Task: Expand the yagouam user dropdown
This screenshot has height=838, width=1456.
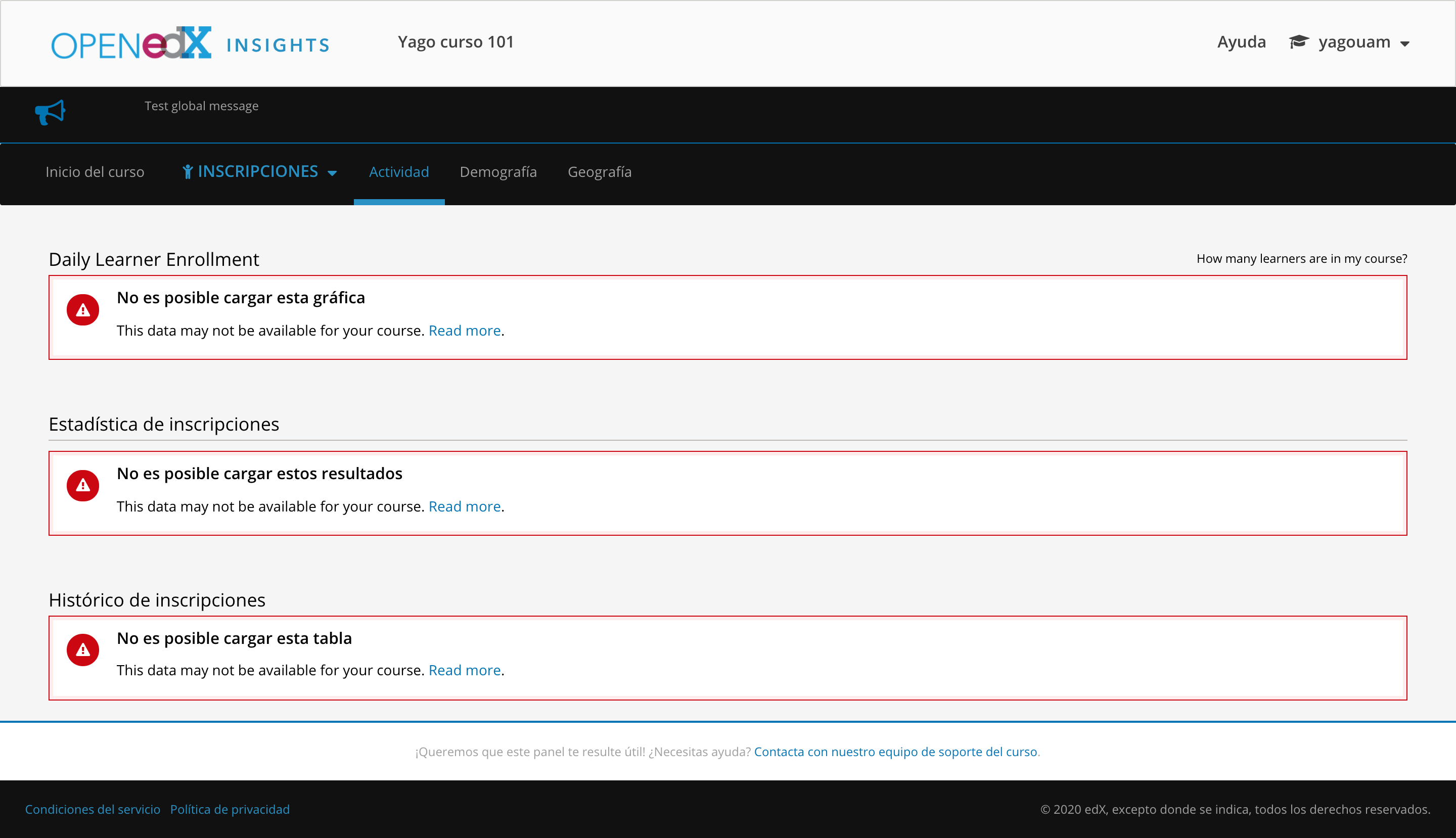Action: tap(1354, 42)
